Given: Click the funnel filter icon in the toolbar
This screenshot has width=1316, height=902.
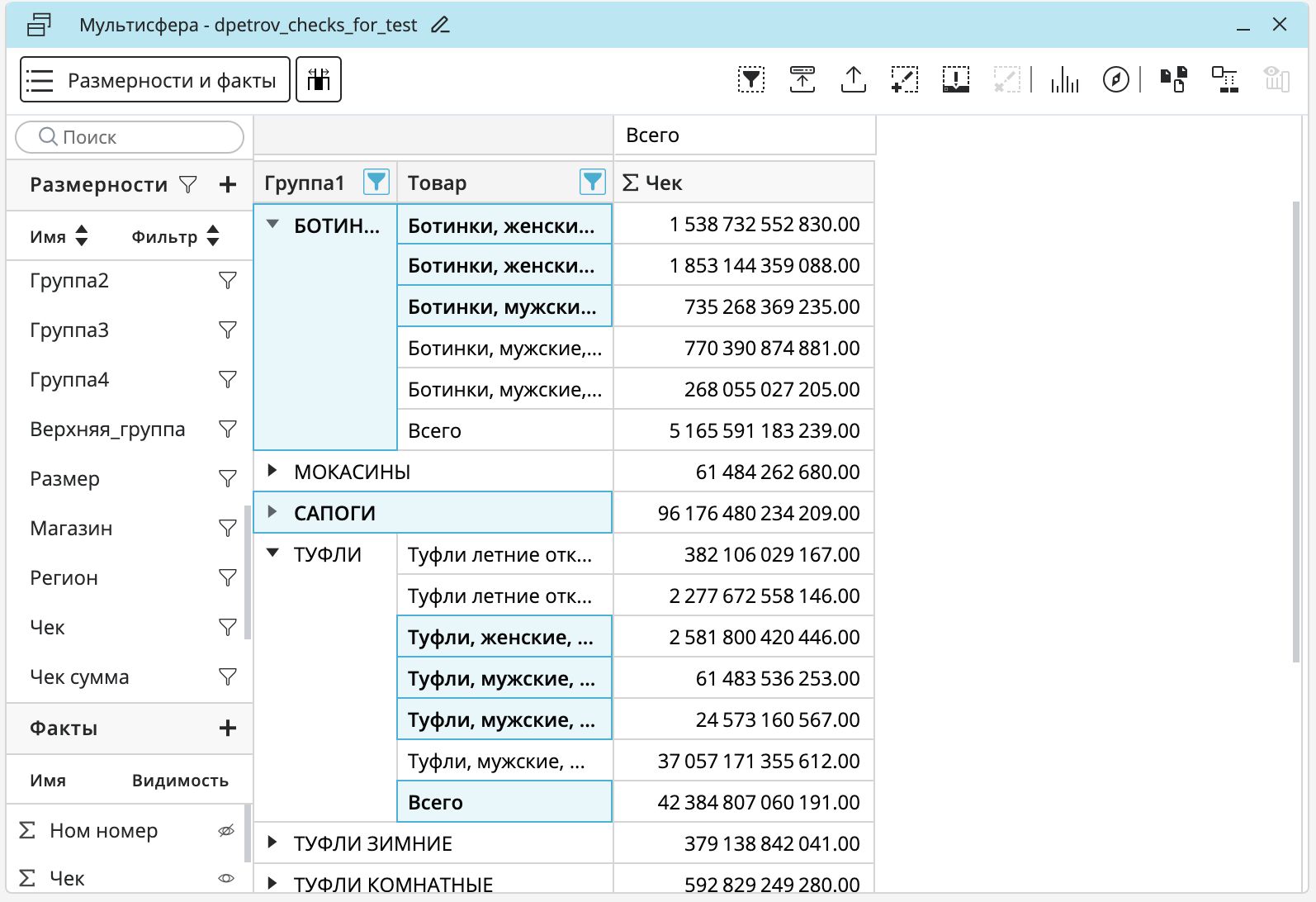Looking at the screenshot, I should [750, 79].
